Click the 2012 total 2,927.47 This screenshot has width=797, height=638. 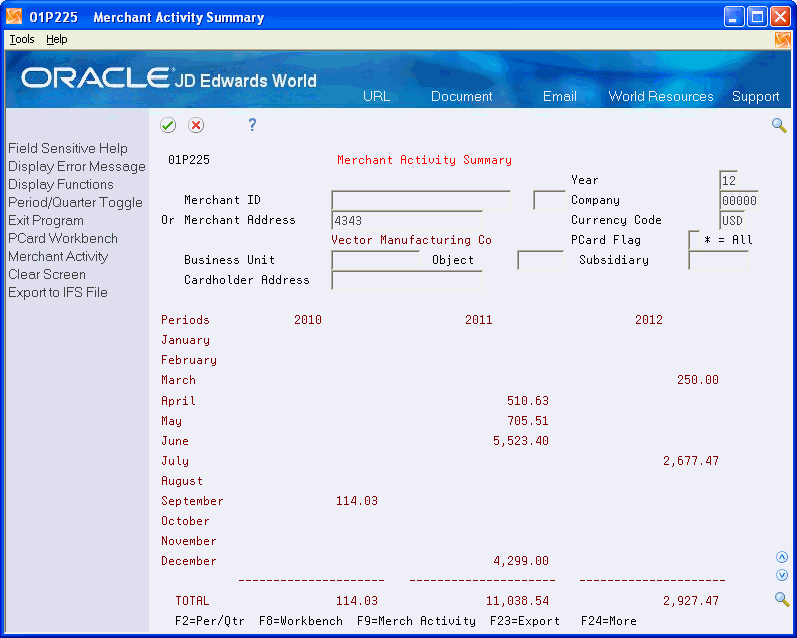[x=691, y=601]
